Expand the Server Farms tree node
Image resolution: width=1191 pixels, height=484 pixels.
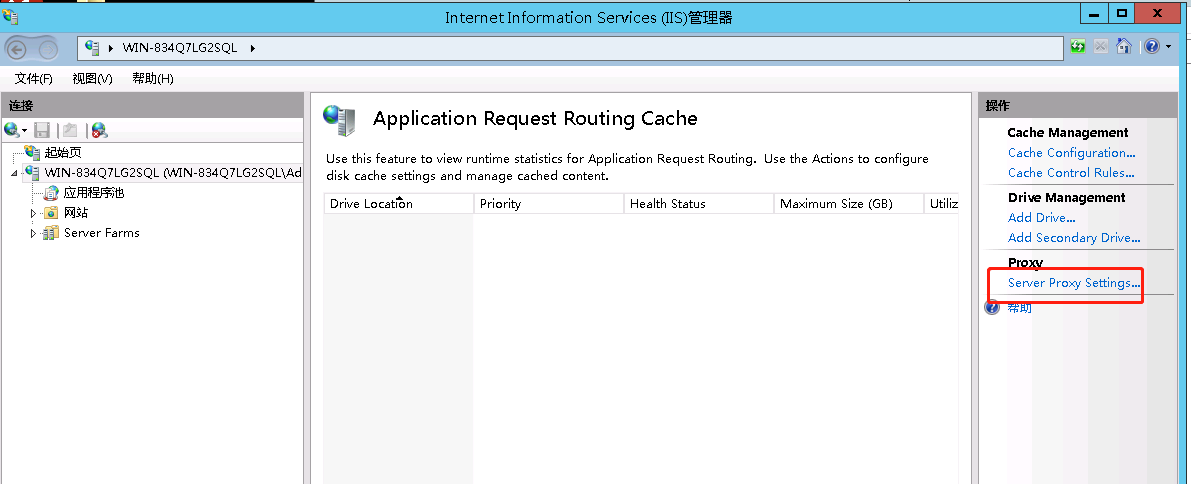pos(34,233)
